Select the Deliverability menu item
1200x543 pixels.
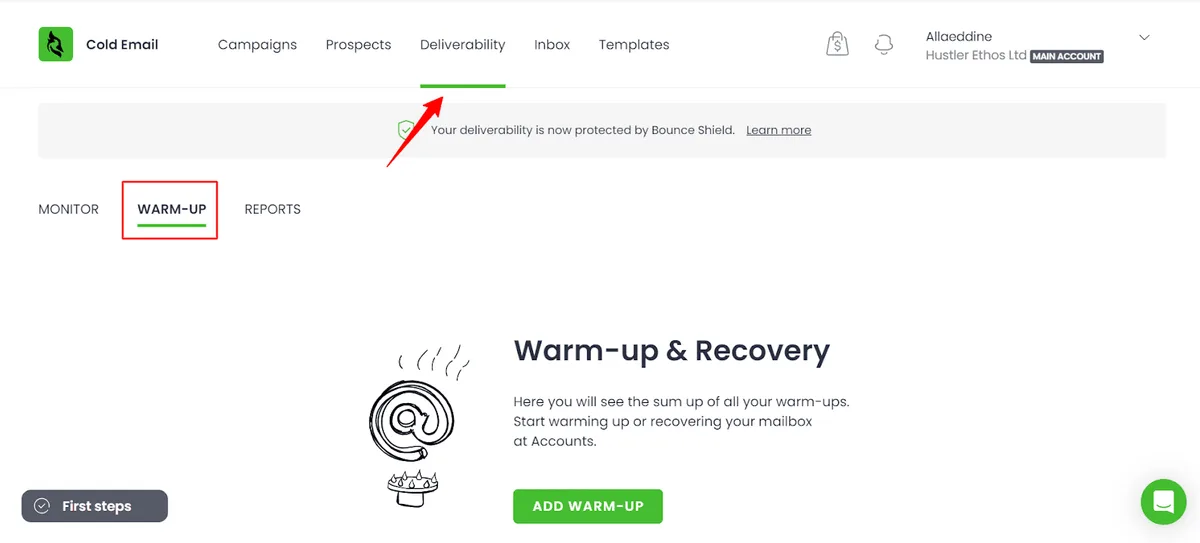462,44
